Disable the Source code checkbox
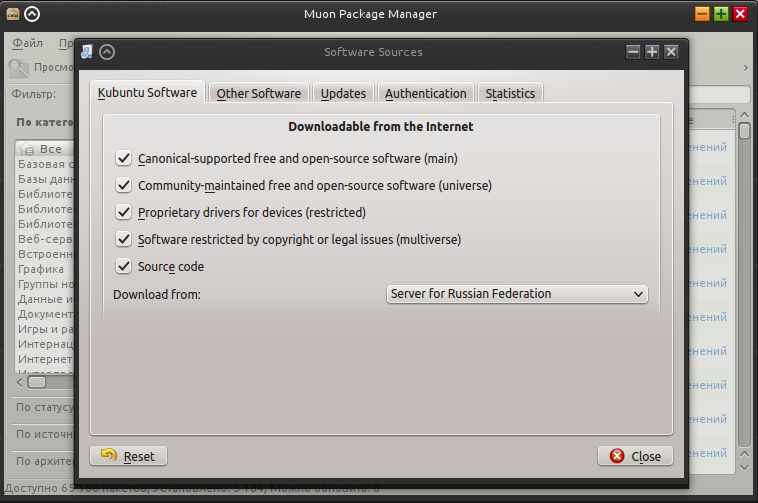This screenshot has width=758, height=503. [x=124, y=266]
